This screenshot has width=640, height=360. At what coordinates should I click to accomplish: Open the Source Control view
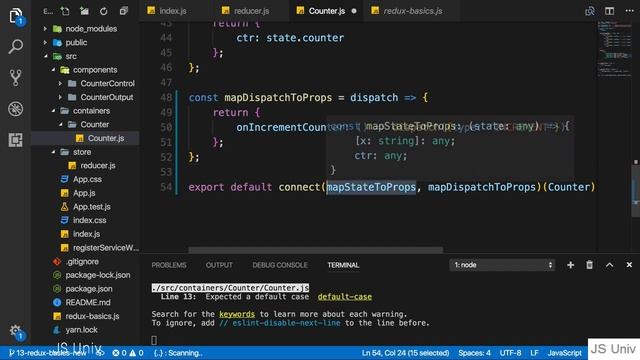coord(16,78)
